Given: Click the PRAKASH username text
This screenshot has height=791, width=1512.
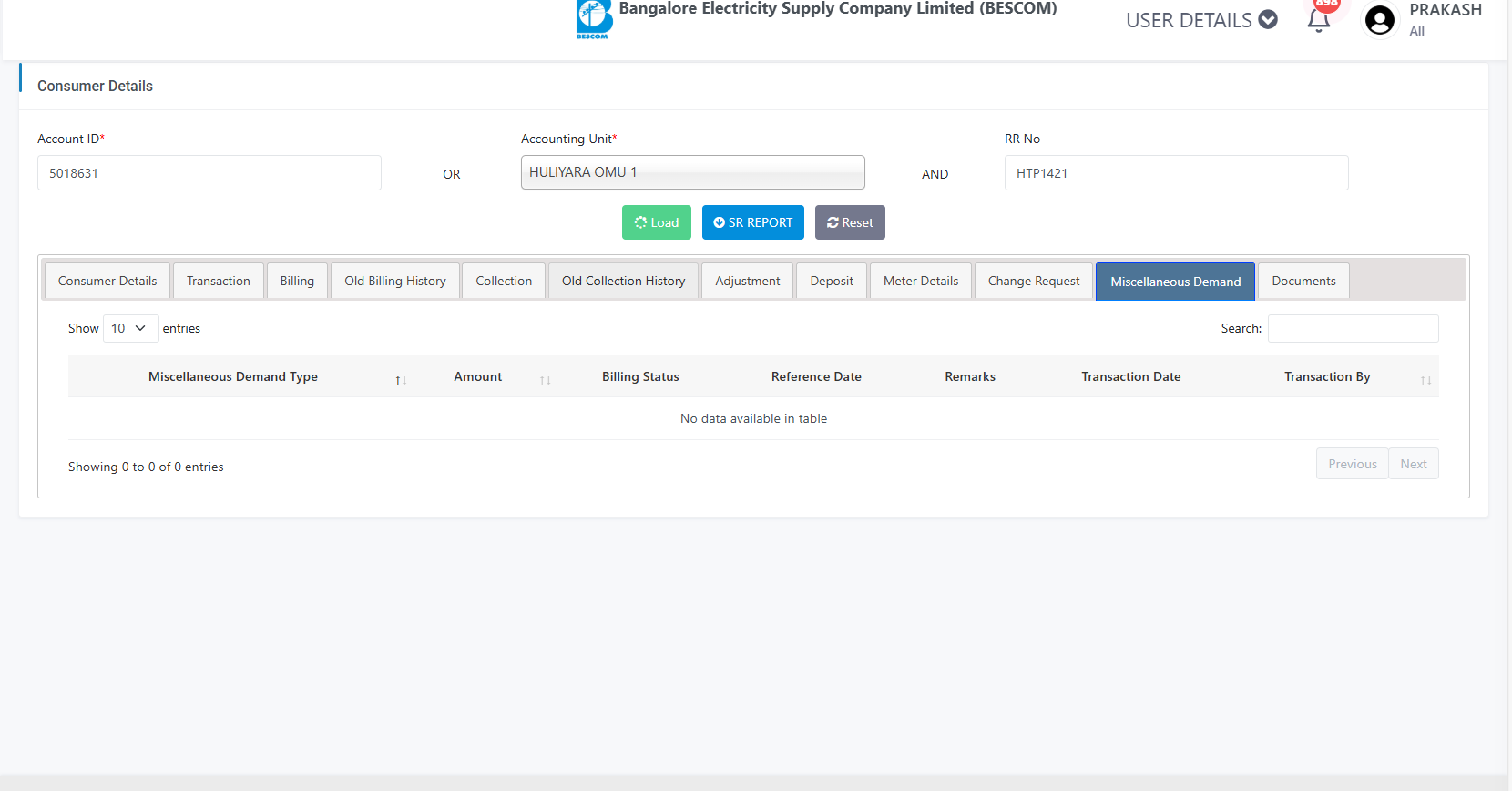Looking at the screenshot, I should (1446, 10).
